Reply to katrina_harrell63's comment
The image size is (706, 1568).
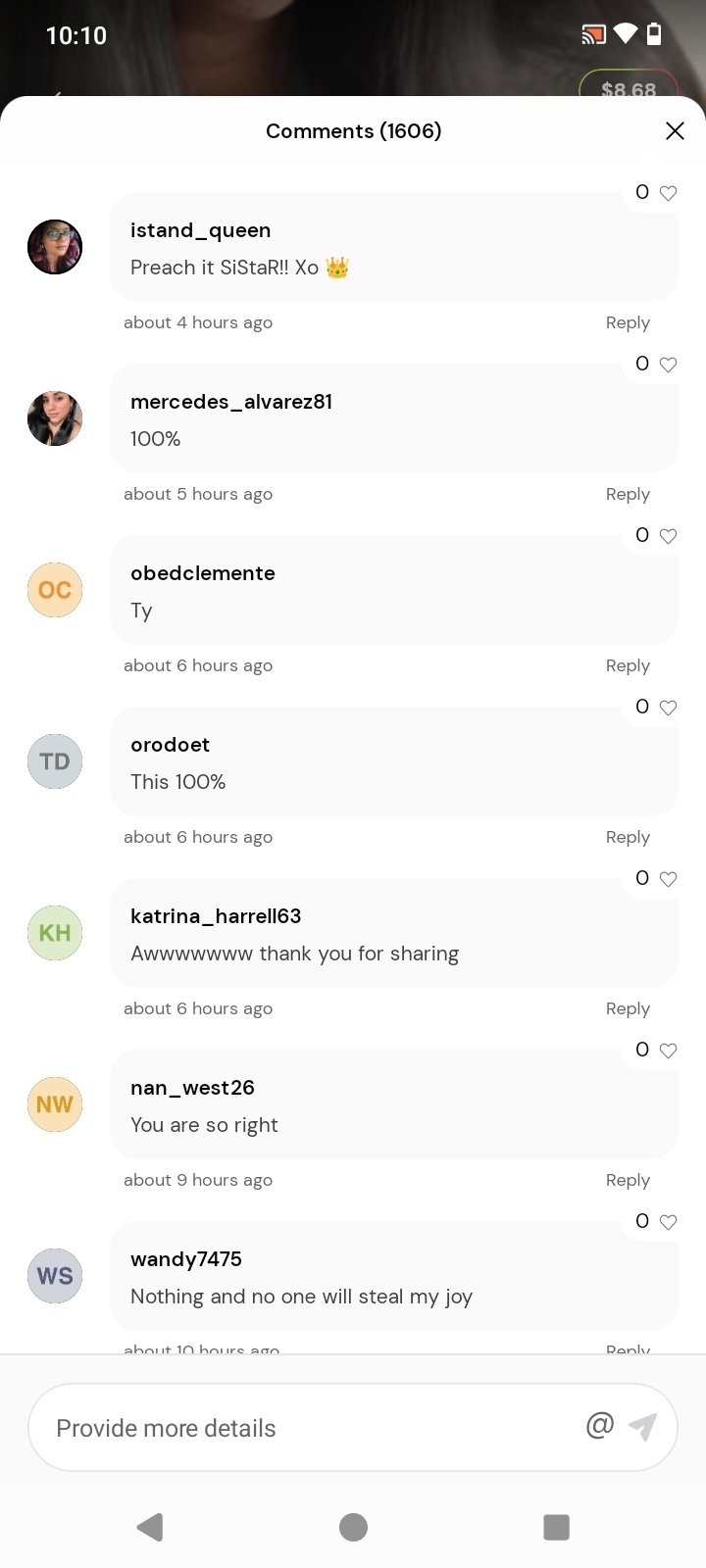pyautogui.click(x=628, y=1008)
